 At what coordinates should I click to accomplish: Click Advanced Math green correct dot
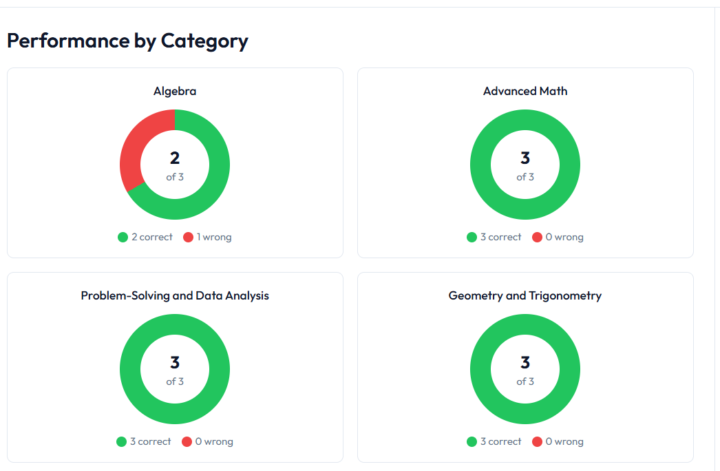472,237
